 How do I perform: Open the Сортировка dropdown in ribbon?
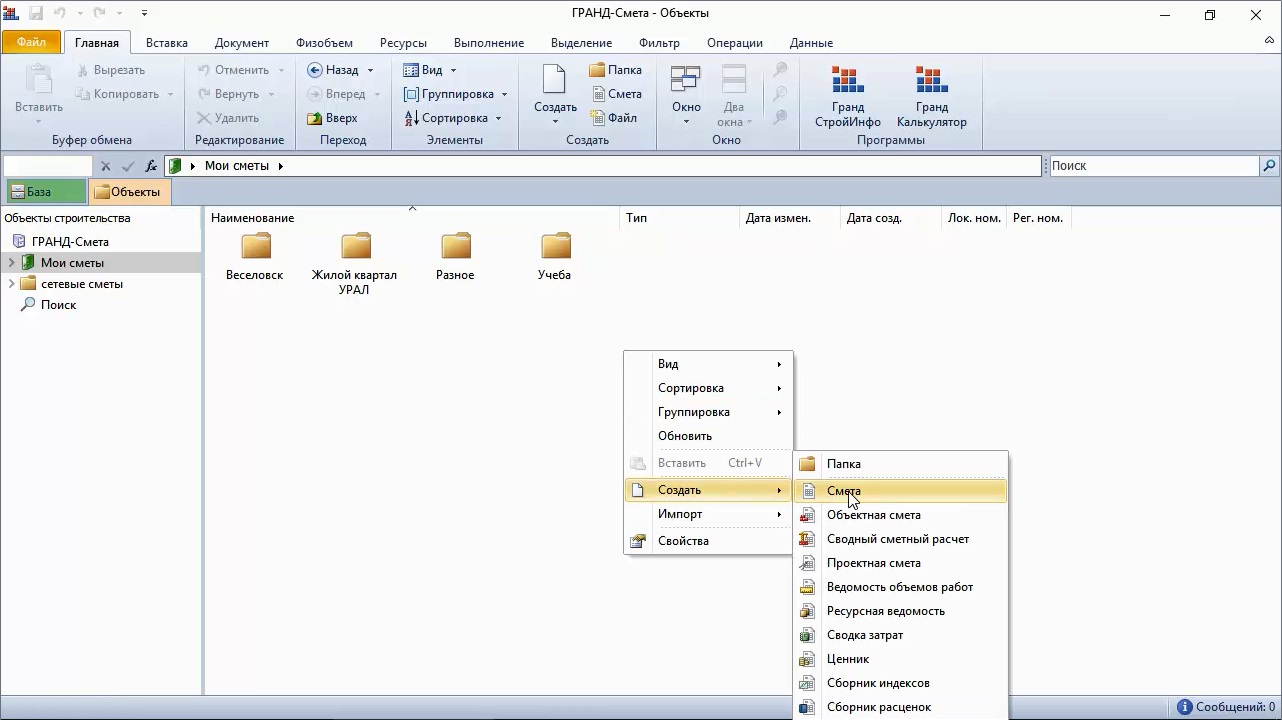(x=453, y=118)
